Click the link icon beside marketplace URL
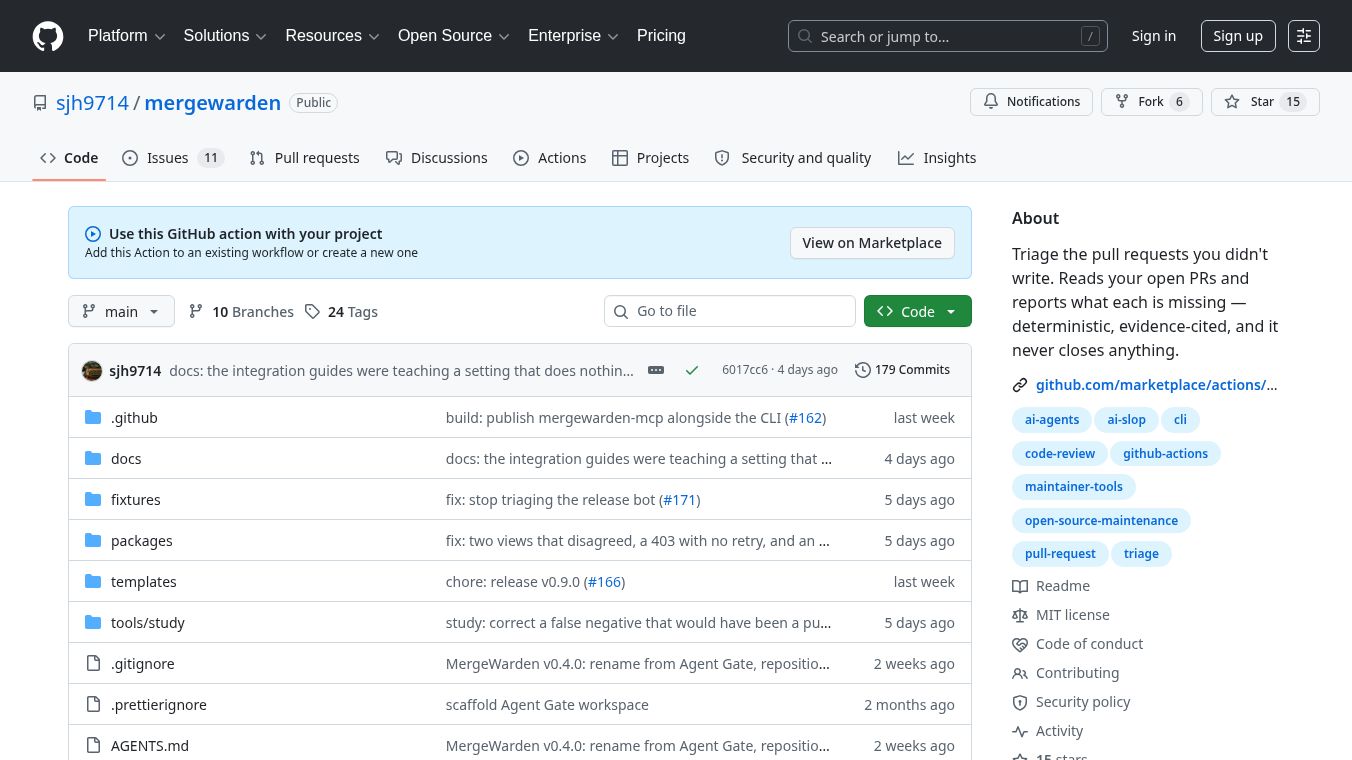Viewport: 1352px width, 760px height. coord(1020,385)
